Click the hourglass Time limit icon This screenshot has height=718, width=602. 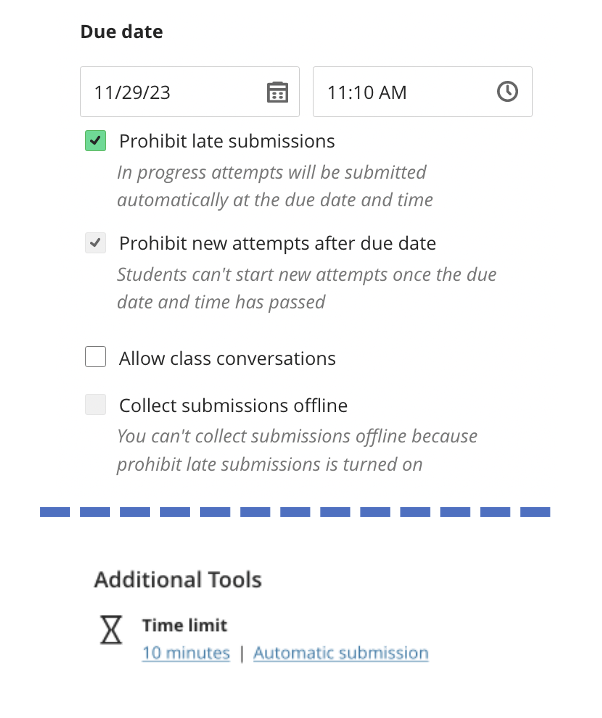point(112,630)
